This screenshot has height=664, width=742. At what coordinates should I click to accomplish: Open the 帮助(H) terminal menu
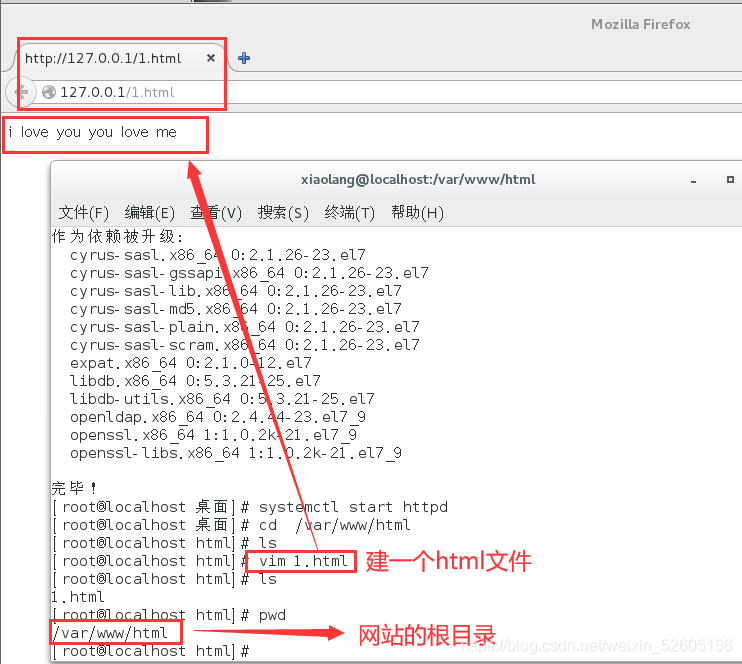[417, 212]
